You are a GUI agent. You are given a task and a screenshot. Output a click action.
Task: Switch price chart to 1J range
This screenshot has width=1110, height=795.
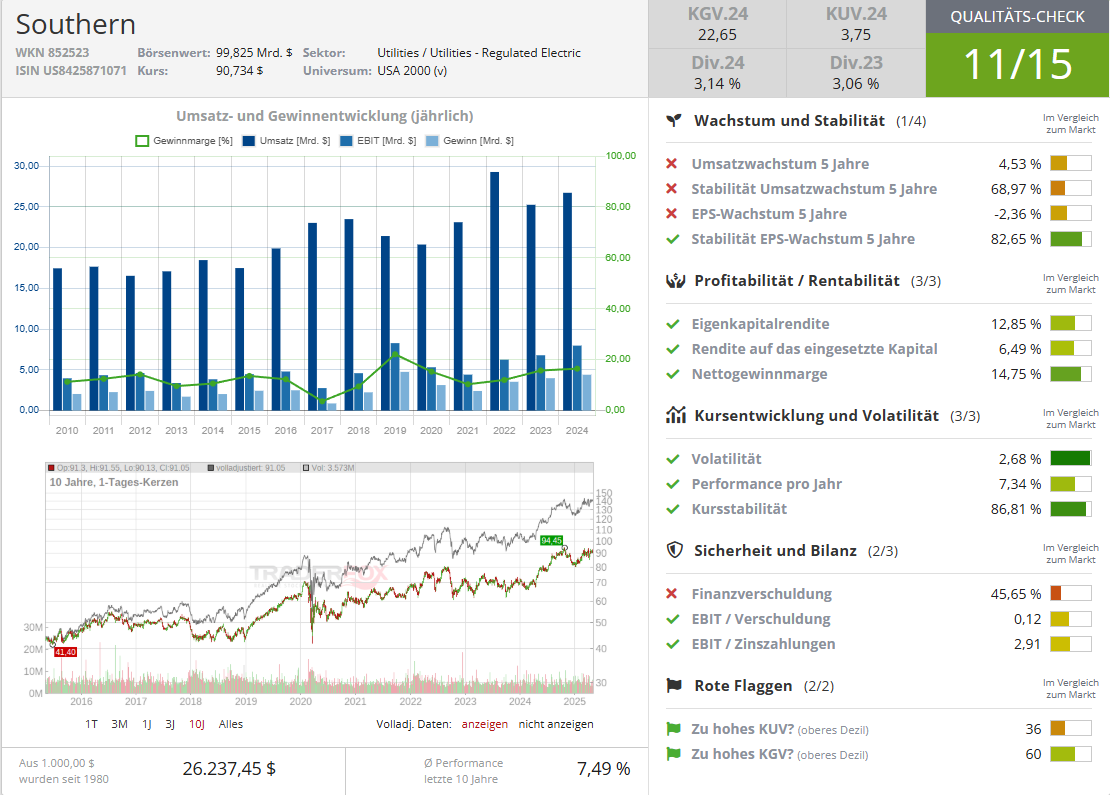(x=147, y=724)
